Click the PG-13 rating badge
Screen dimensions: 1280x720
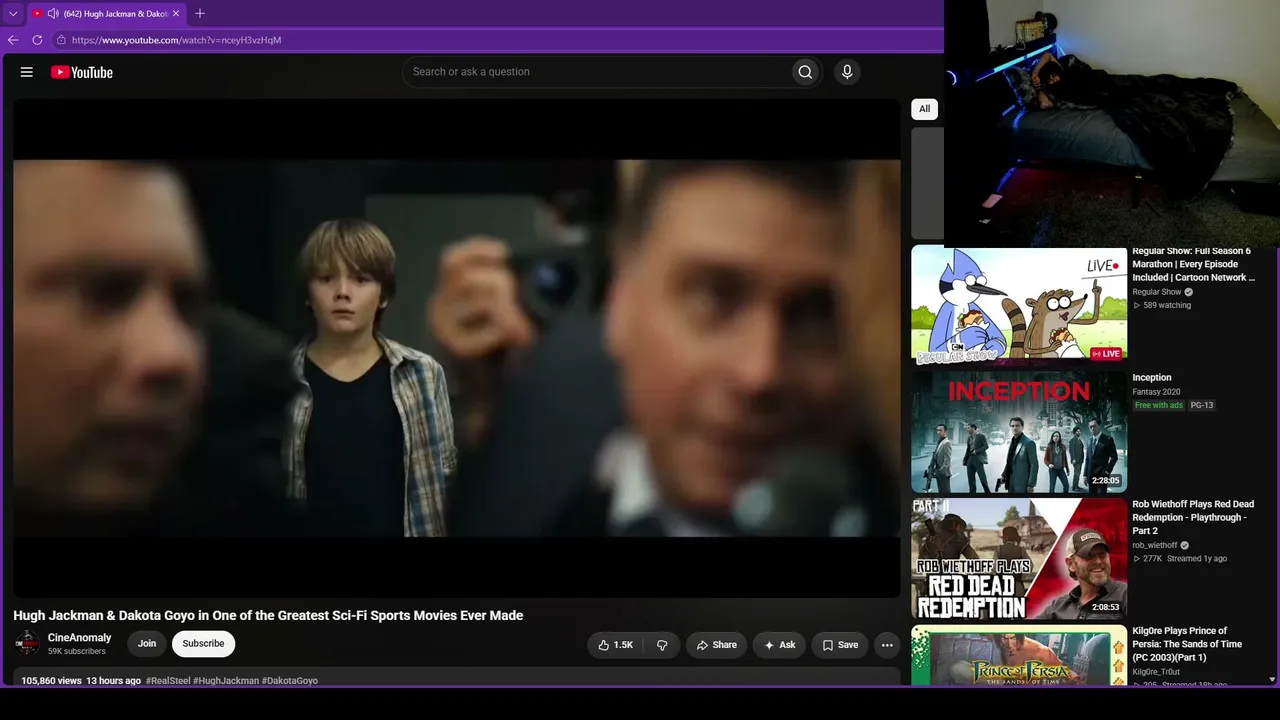point(1201,405)
